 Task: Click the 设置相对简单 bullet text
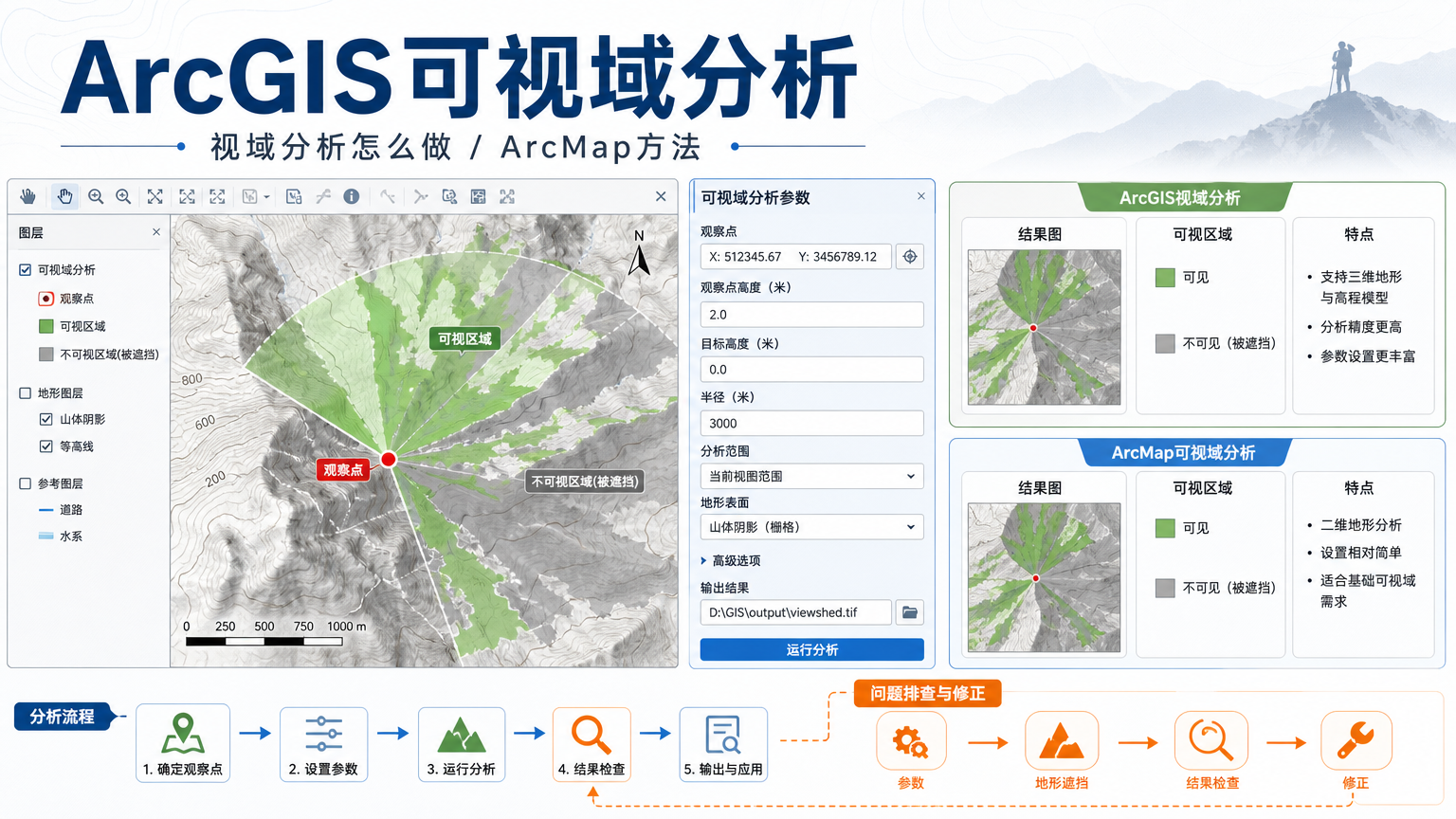pyautogui.click(x=1360, y=553)
